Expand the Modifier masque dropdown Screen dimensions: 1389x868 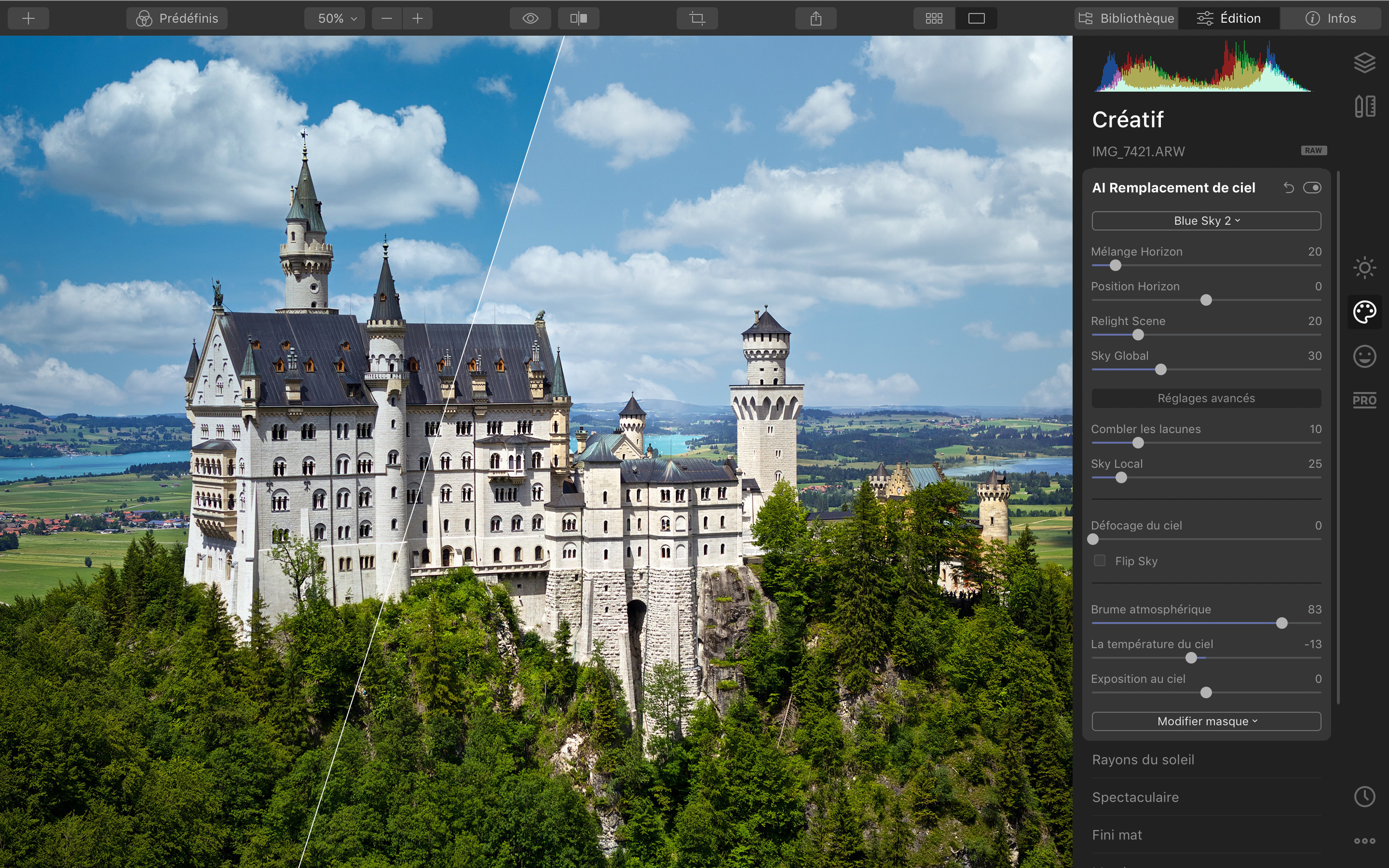click(1206, 721)
